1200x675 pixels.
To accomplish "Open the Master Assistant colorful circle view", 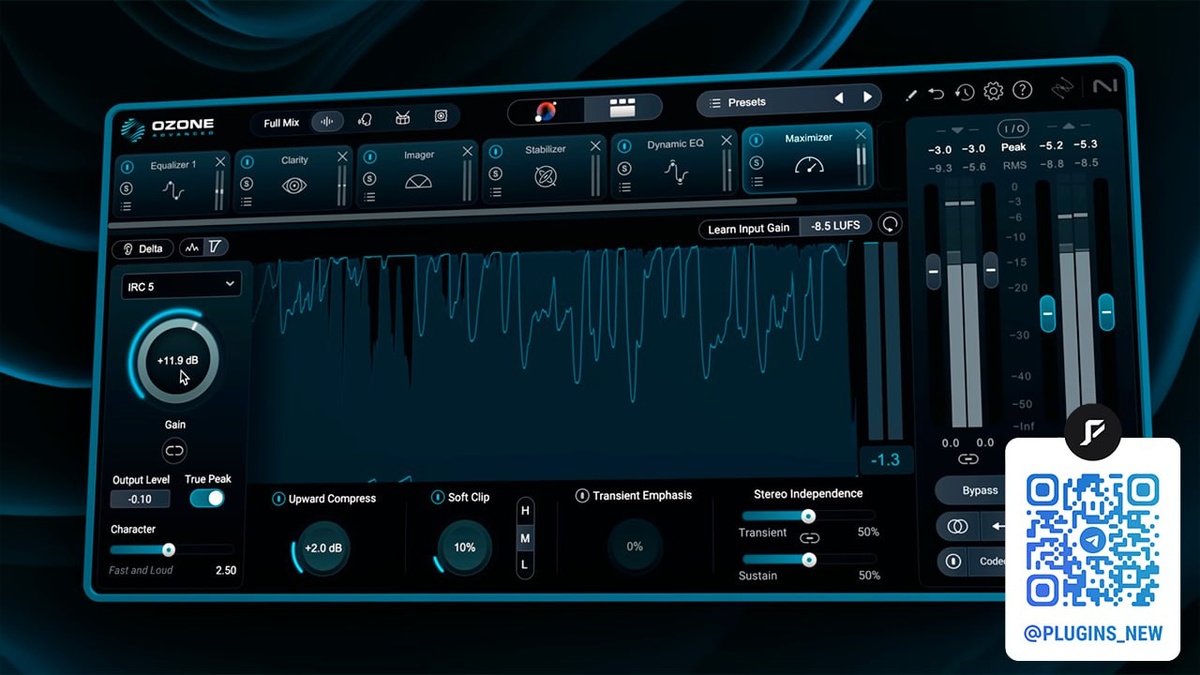I will click(545, 110).
